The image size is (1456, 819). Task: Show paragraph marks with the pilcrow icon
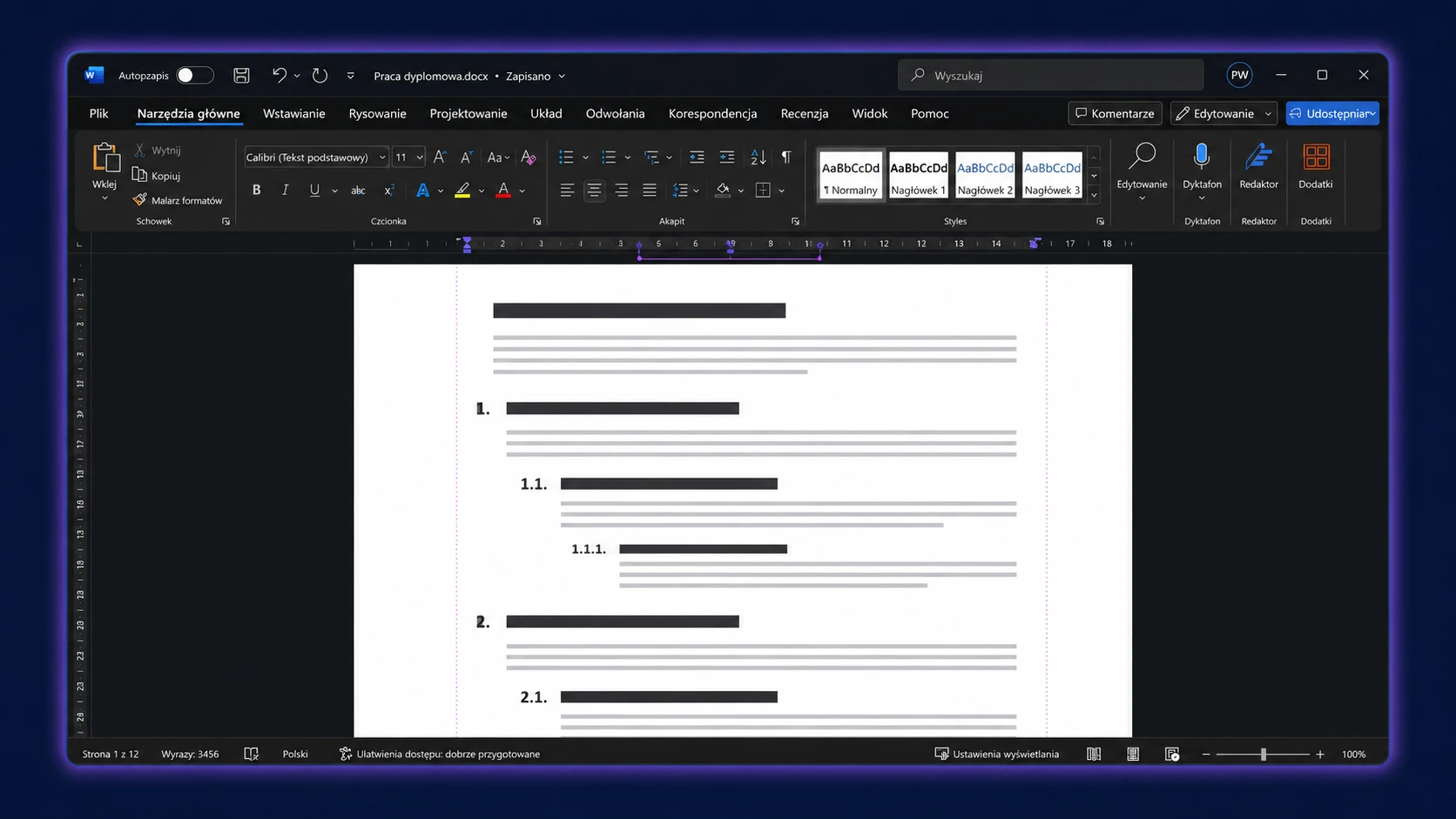(x=786, y=157)
